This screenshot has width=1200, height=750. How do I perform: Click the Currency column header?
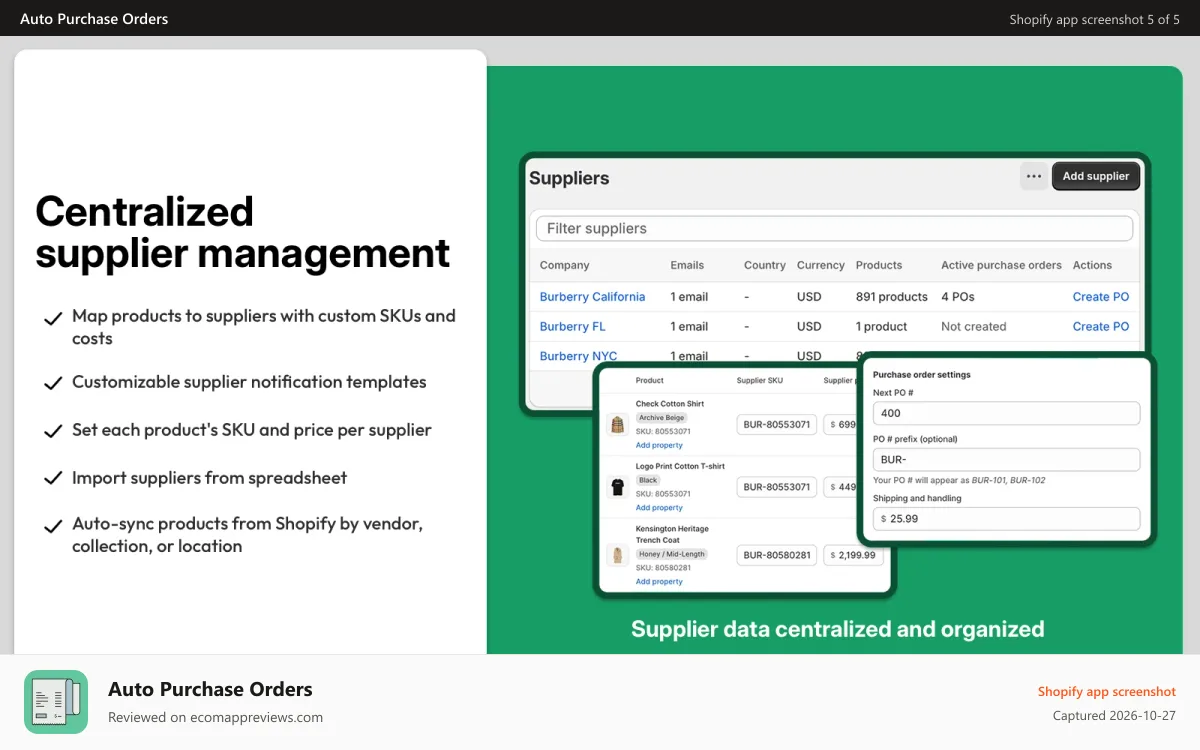coord(821,265)
